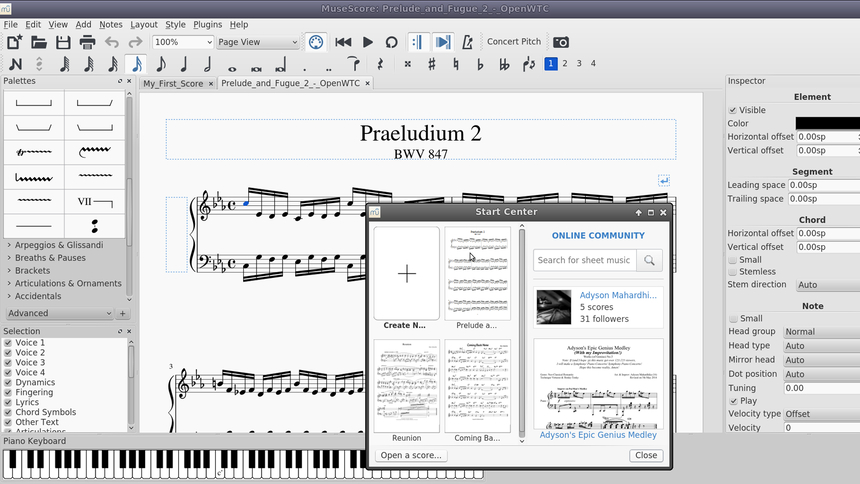This screenshot has width=860, height=484.
Task: Open the File menu
Action: pos(10,25)
